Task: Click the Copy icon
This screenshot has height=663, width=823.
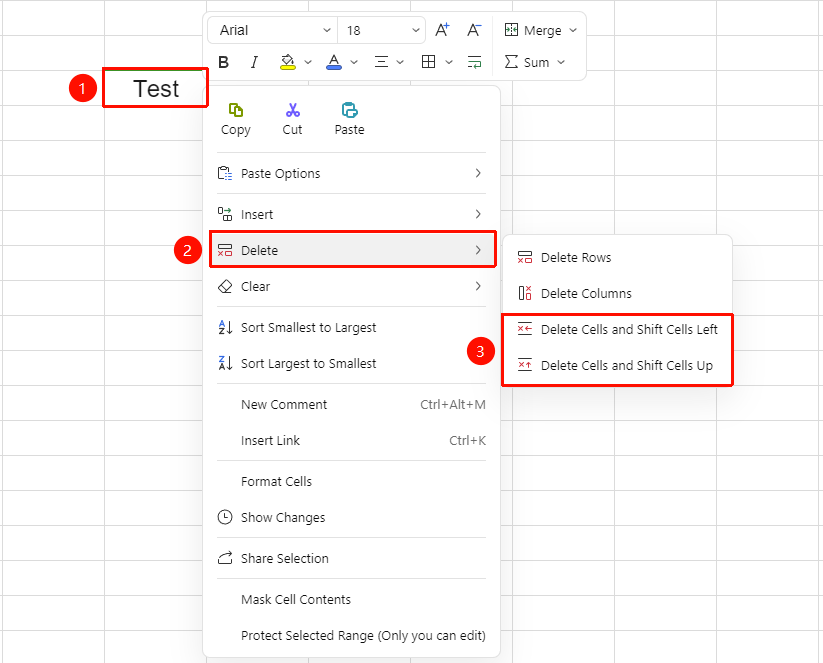Action: (x=236, y=110)
